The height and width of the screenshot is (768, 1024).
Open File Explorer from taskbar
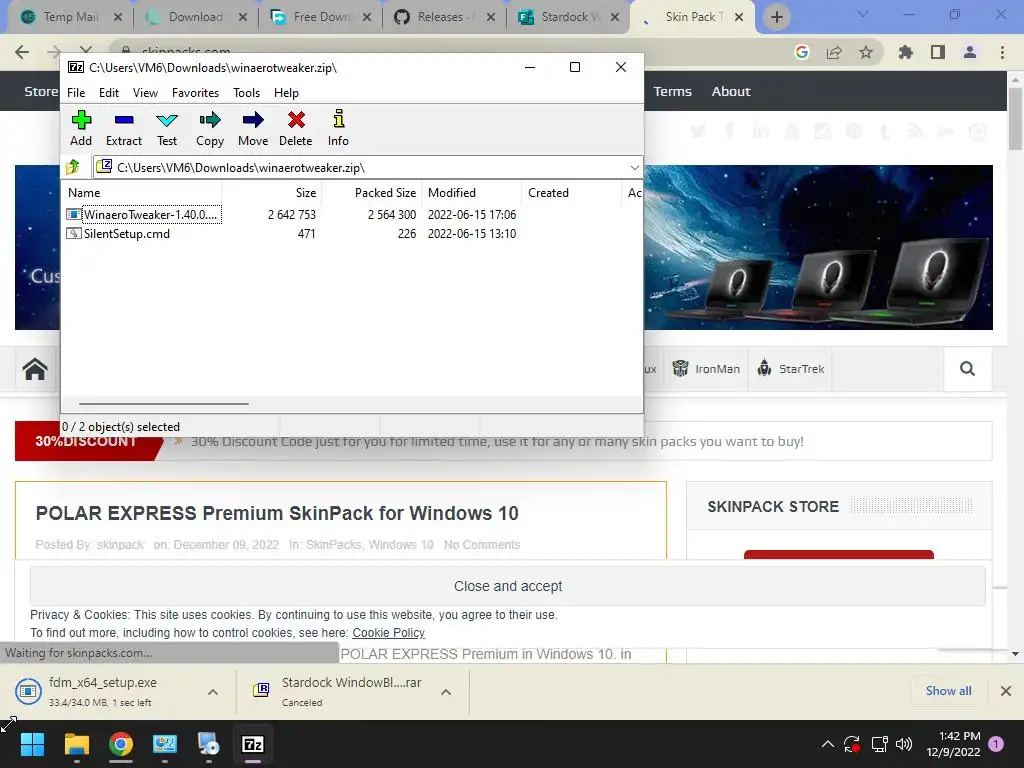pyautogui.click(x=76, y=744)
